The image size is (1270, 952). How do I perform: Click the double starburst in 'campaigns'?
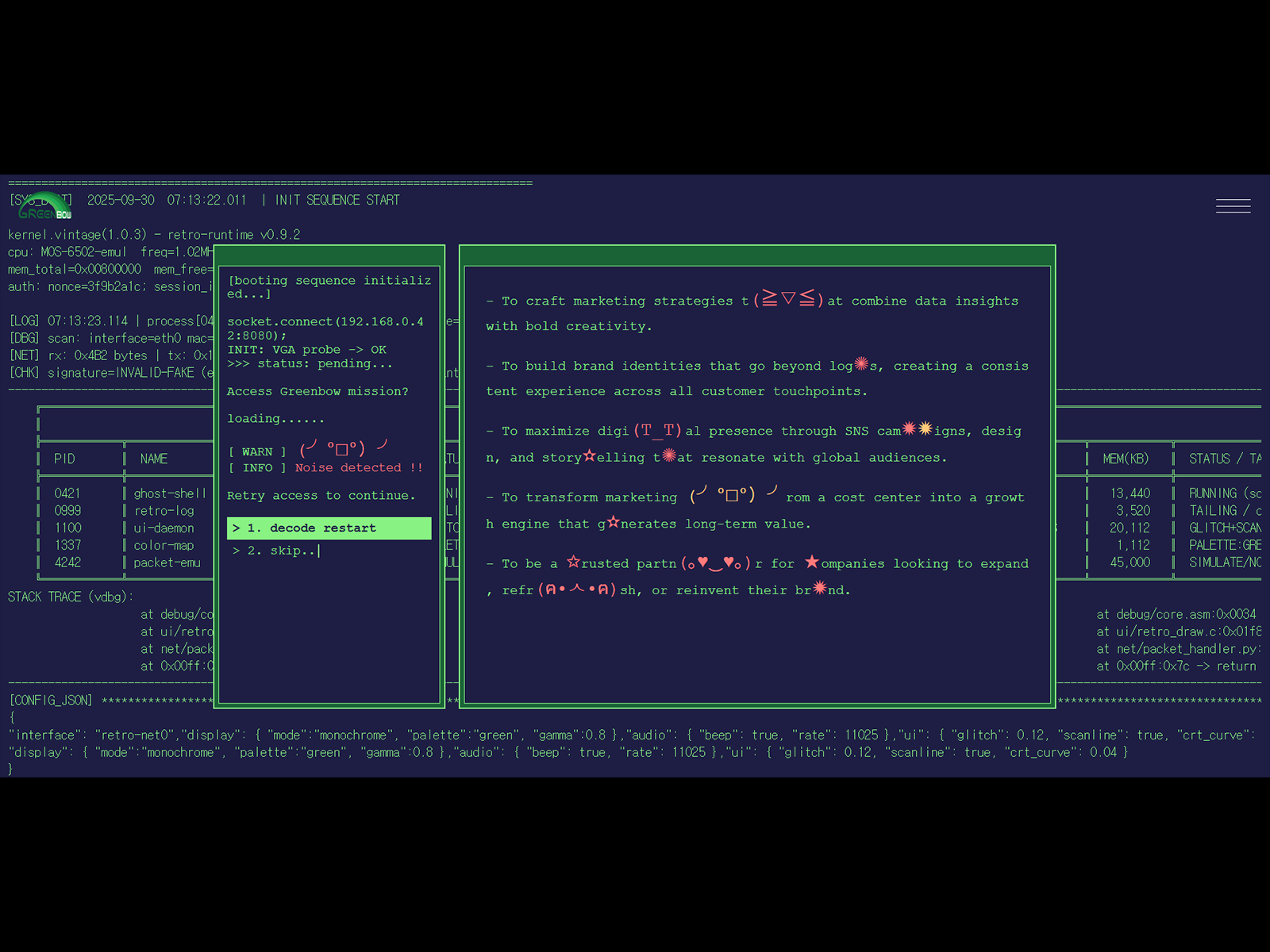pos(917,429)
